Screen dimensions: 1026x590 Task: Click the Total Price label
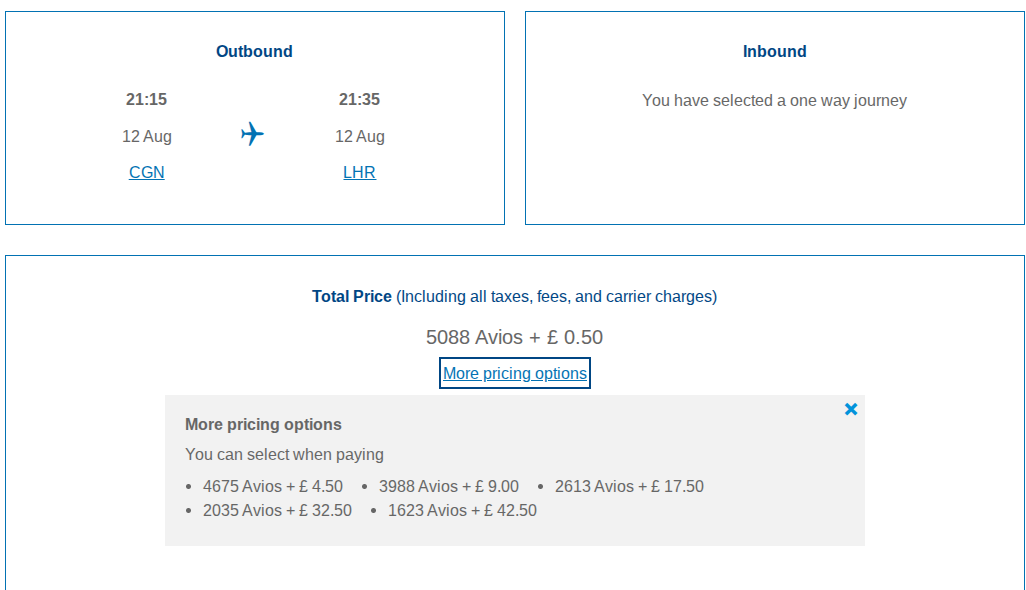(352, 296)
